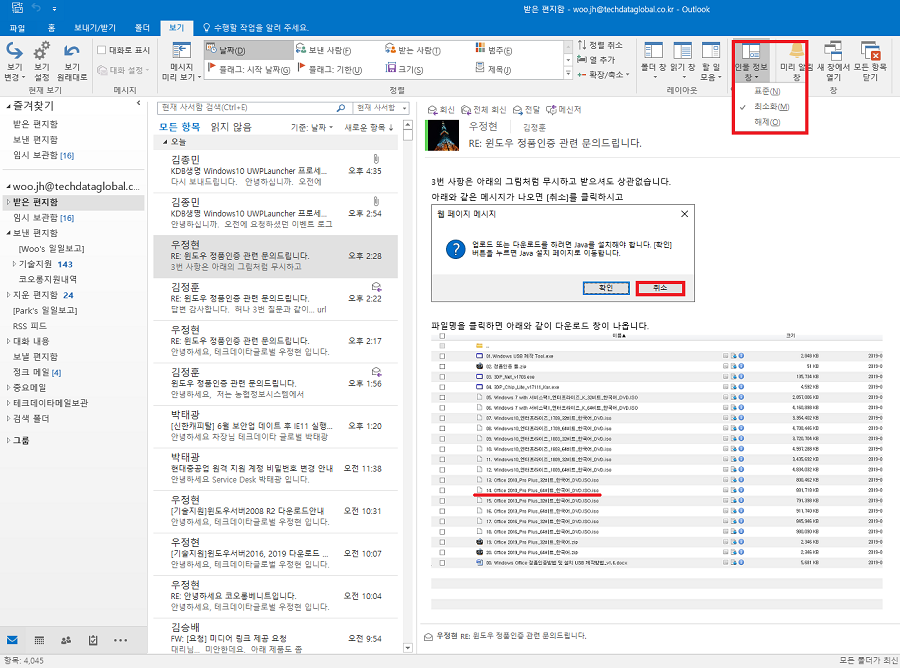Open 기준: 날짜 sort dropdown
This screenshot has height=668, width=900.
(x=312, y=127)
